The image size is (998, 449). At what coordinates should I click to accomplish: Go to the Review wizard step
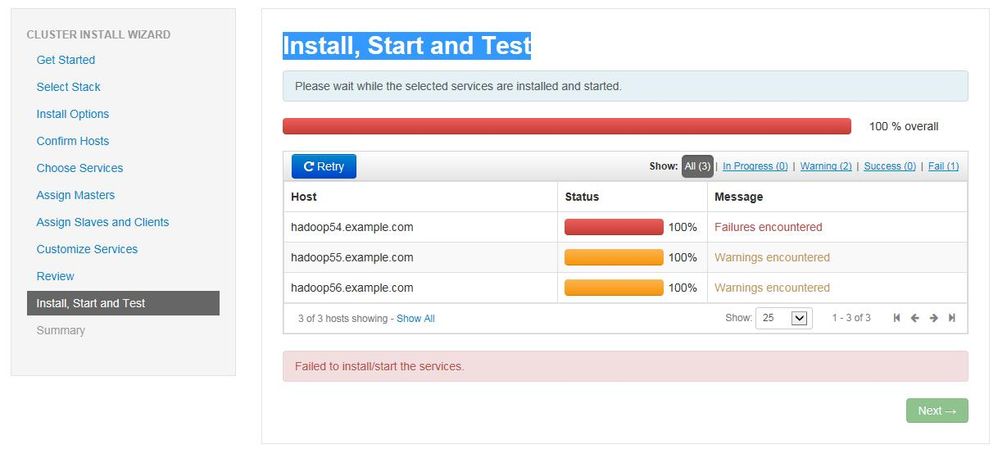(x=55, y=276)
